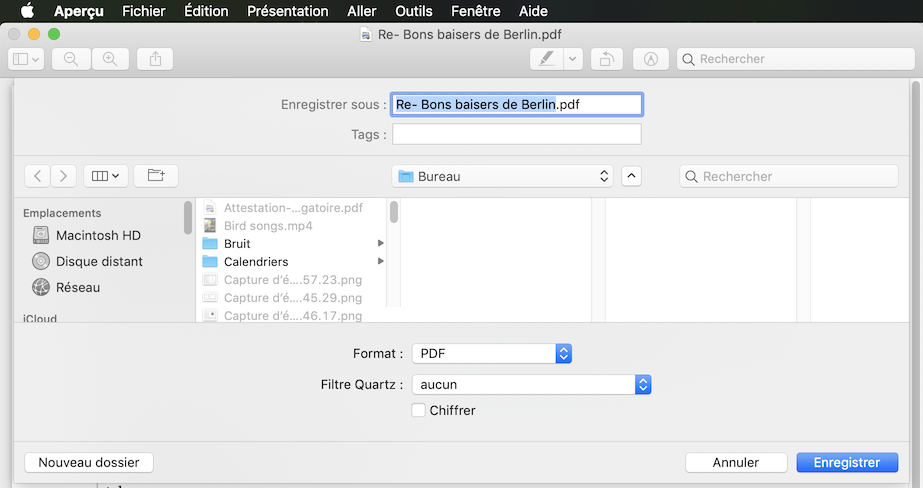Collapse the dialog with the chevron-up button

pyautogui.click(x=631, y=176)
